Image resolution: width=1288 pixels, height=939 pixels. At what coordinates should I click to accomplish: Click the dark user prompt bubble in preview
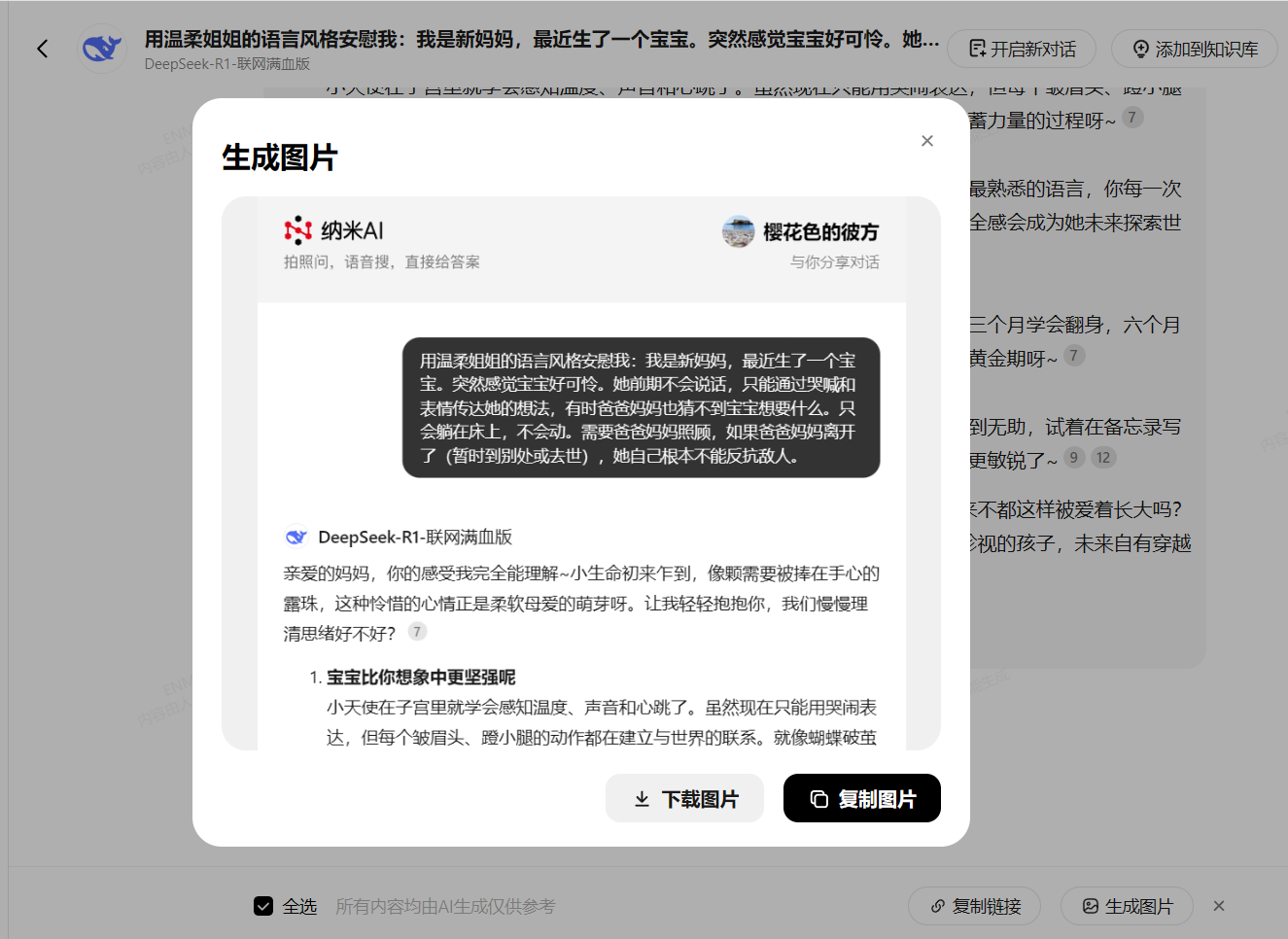[x=641, y=407]
